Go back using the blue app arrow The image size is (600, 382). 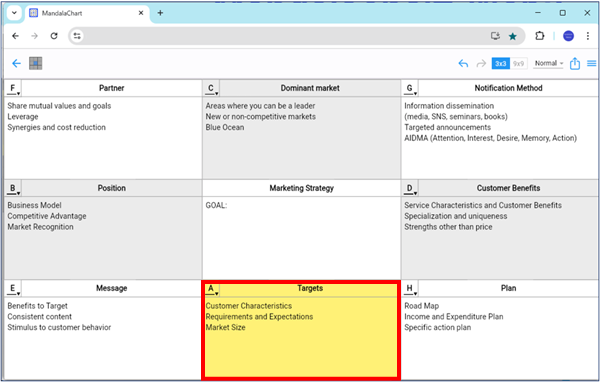(16, 63)
